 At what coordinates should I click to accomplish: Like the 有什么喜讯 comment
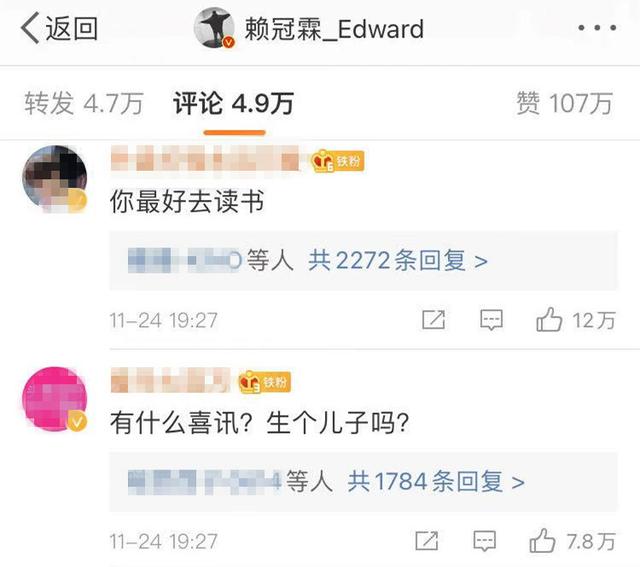pos(572,541)
